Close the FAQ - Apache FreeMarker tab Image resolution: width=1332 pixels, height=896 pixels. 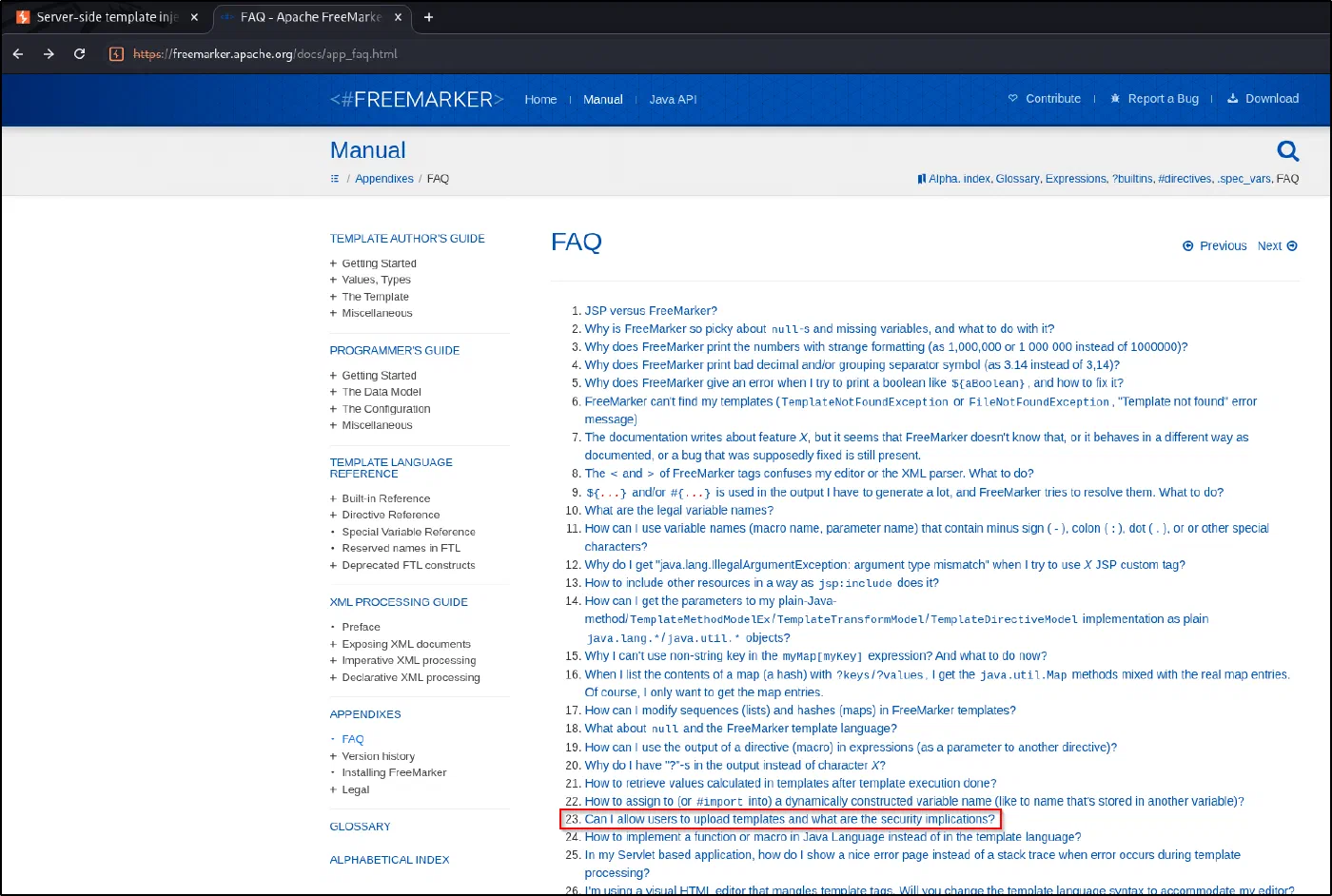pos(398,17)
